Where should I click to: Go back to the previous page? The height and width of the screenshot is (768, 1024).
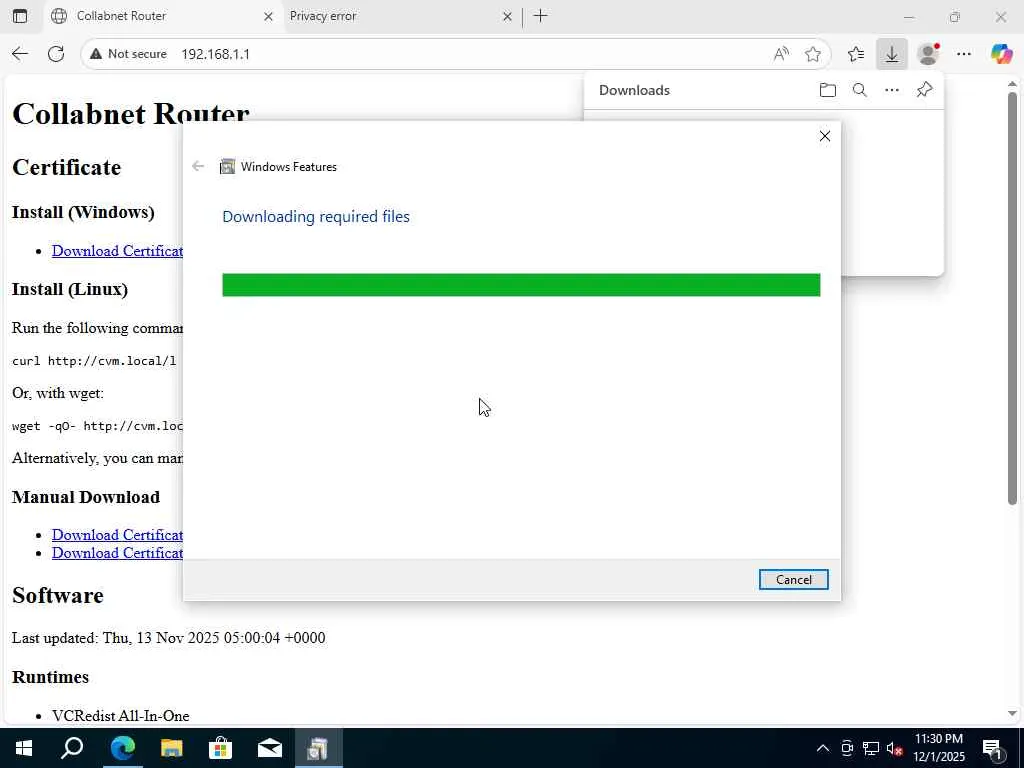click(20, 54)
